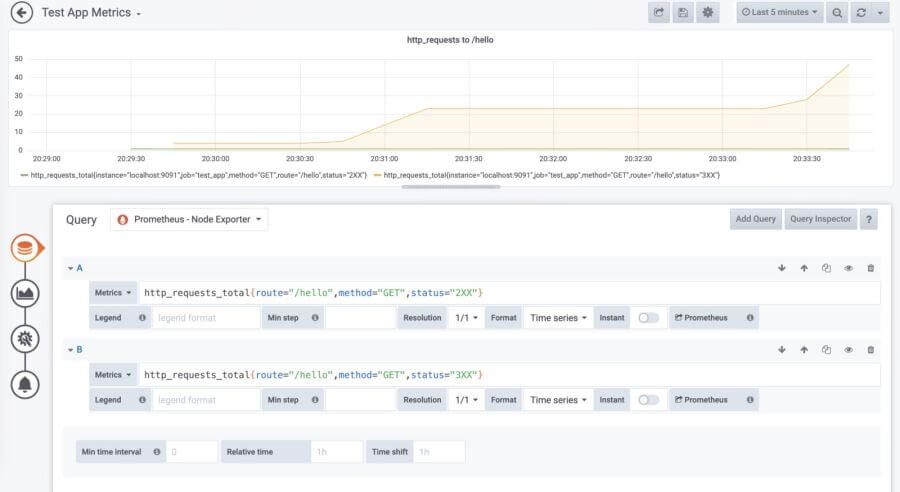Open the Last 5 minutes time picker
The height and width of the screenshot is (492, 900).
779,13
